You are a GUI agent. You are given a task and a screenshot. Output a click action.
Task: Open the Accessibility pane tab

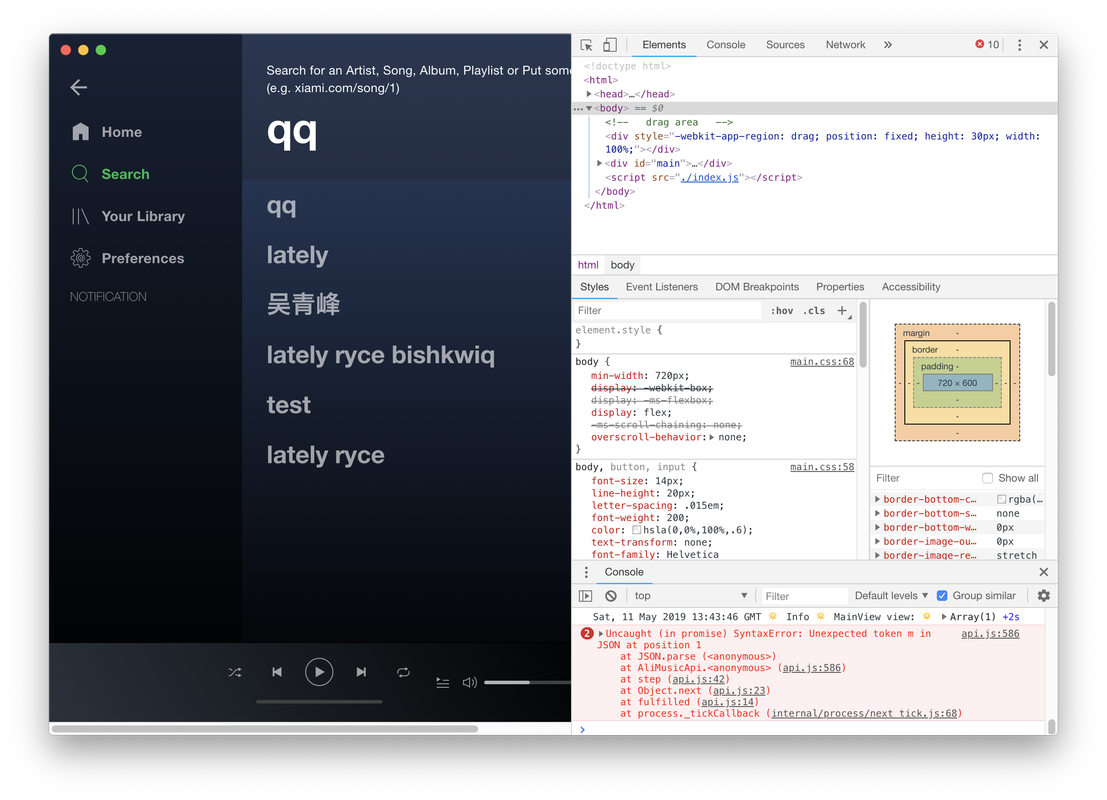(911, 287)
